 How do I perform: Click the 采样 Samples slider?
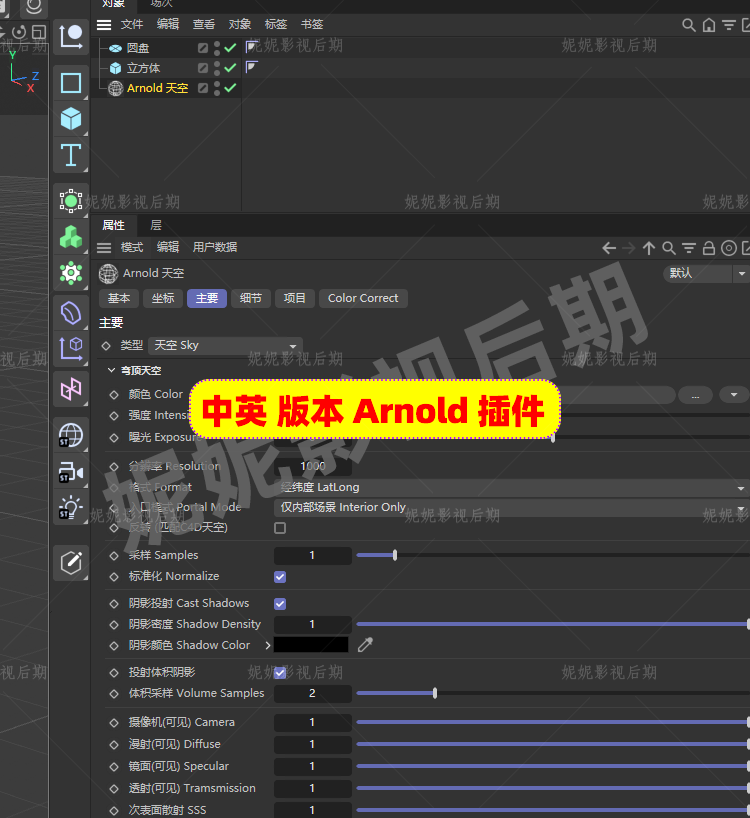pos(553,556)
